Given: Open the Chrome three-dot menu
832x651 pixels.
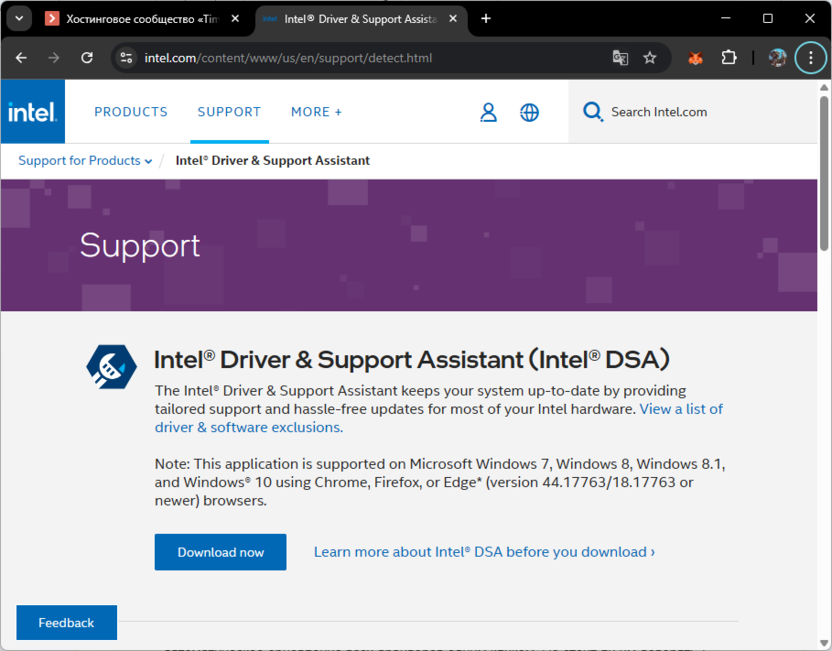Looking at the screenshot, I should coord(810,58).
